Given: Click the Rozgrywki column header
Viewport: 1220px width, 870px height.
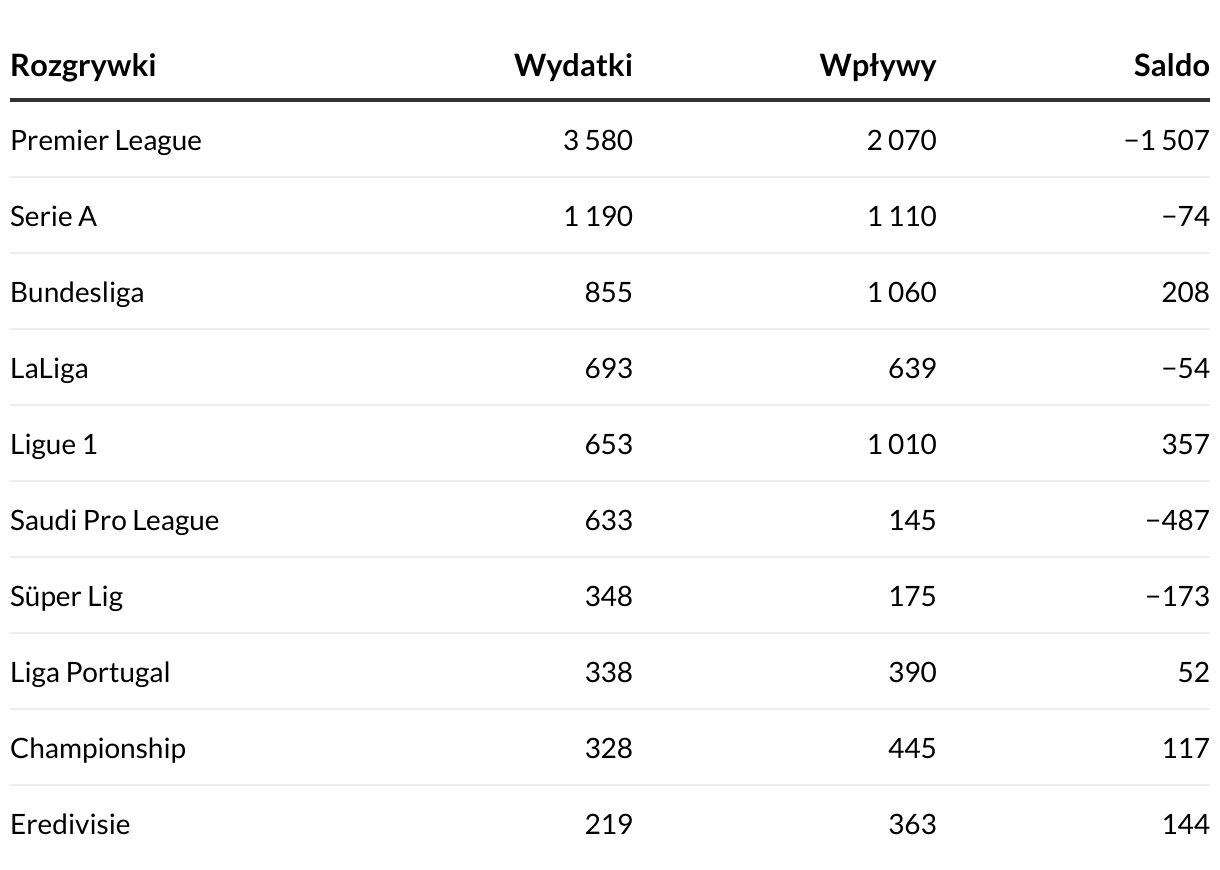Looking at the screenshot, I should click(x=83, y=66).
